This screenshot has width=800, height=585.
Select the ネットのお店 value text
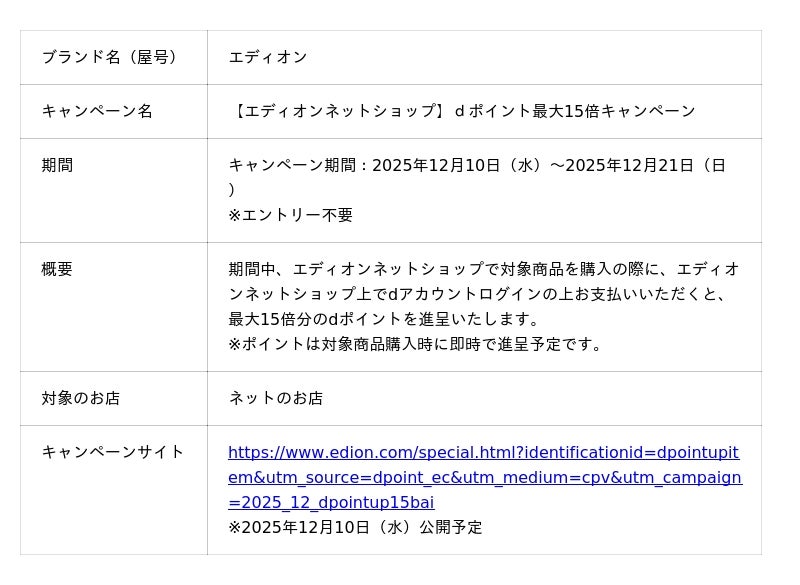pos(276,398)
